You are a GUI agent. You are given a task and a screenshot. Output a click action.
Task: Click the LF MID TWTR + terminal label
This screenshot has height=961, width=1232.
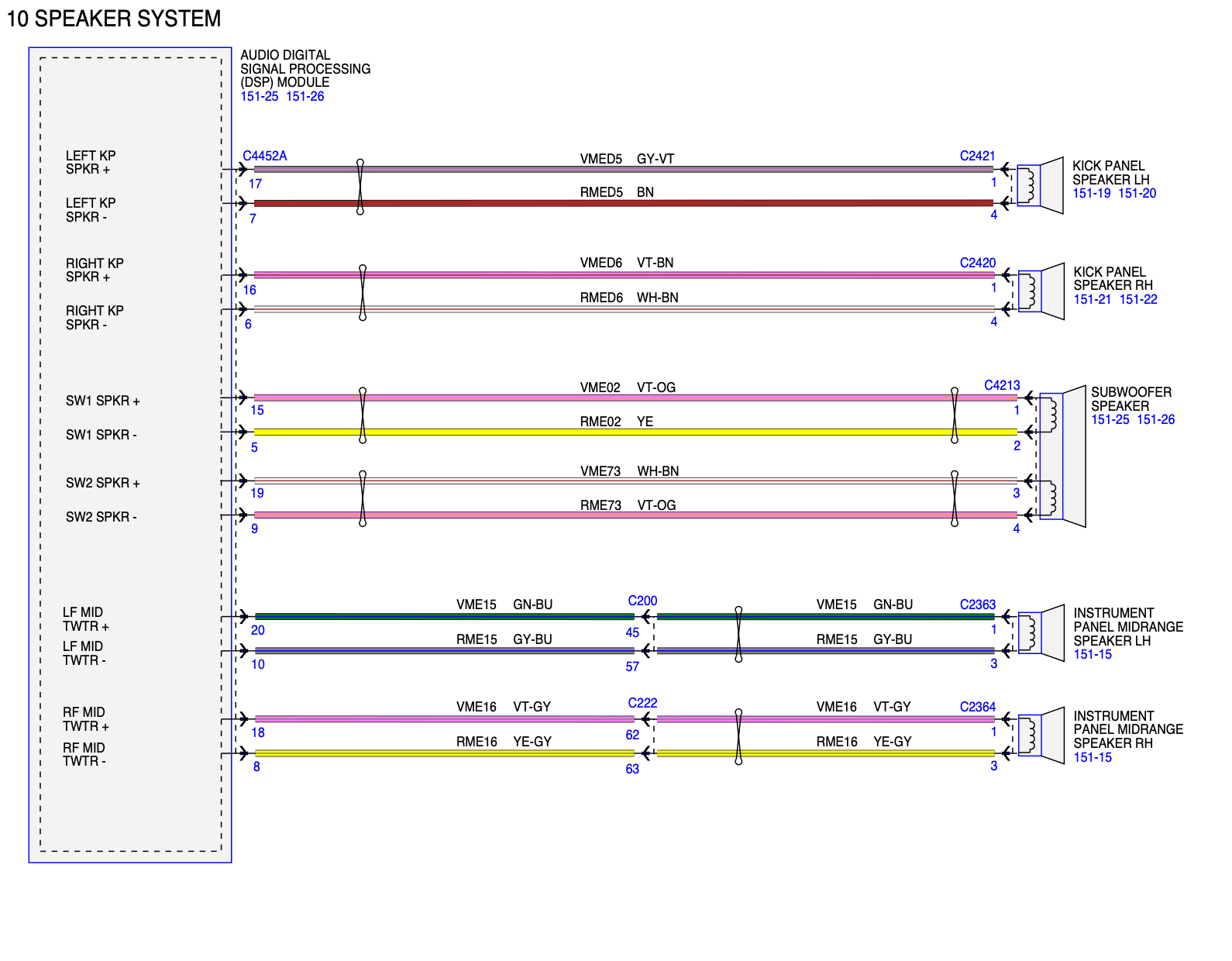click(86, 620)
